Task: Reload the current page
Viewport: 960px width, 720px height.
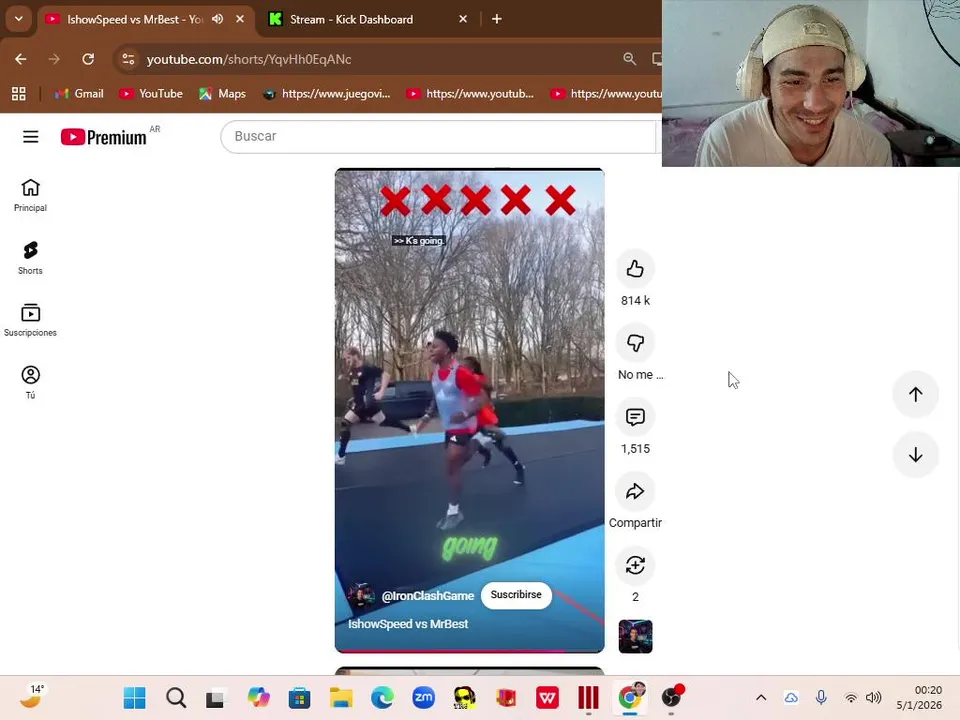Action: (88, 59)
